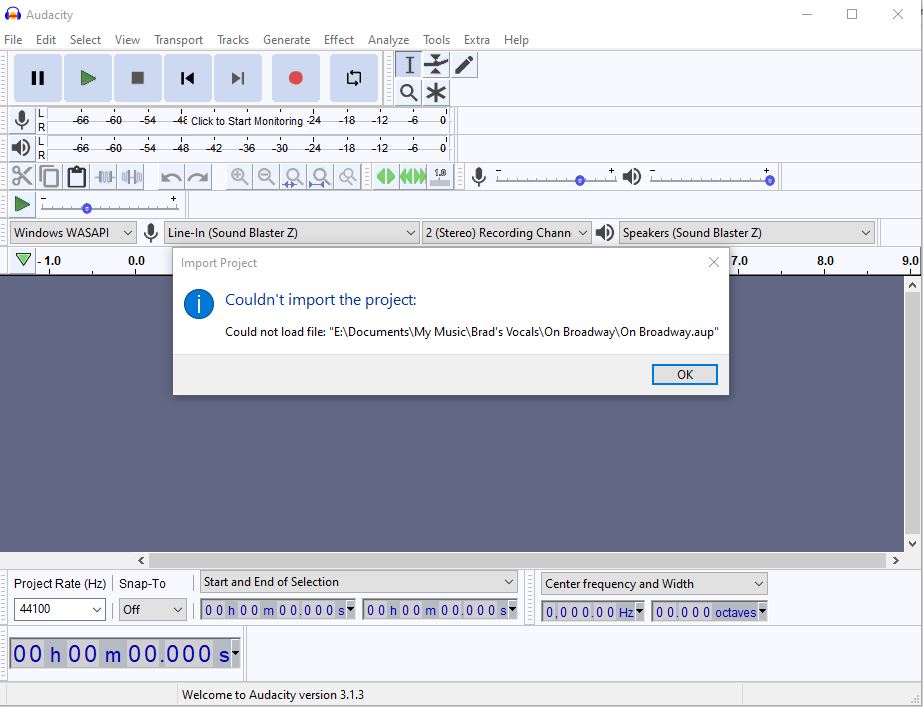Click the Silence audio selection icon
The image size is (923, 707).
click(131, 177)
